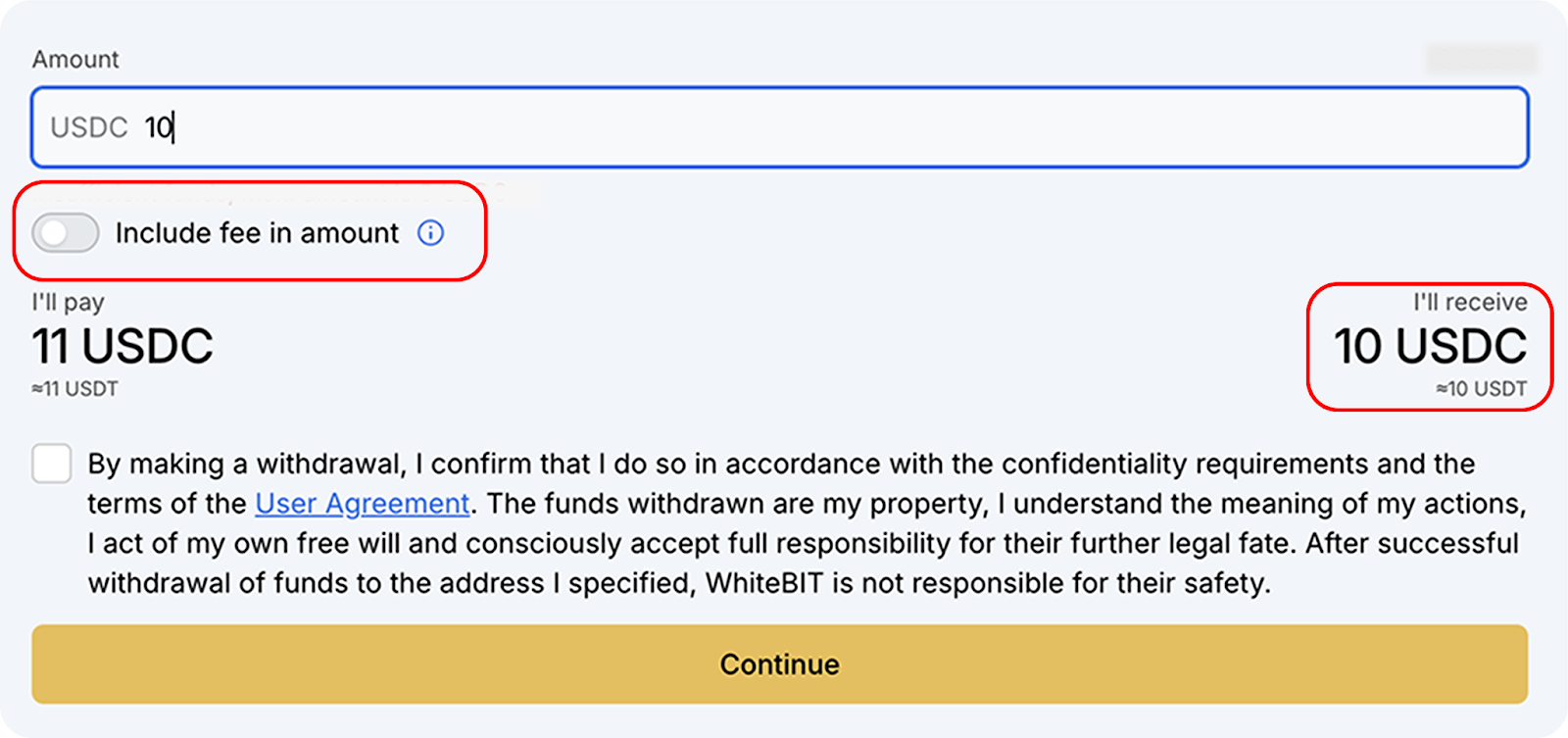Screen dimensions: 1568x738
Task: Click the ≈10 USDT equivalent value
Action: pyautogui.click(x=1481, y=389)
